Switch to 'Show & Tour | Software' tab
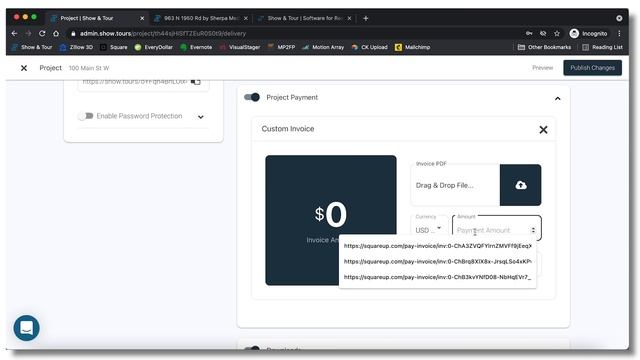 point(305,18)
